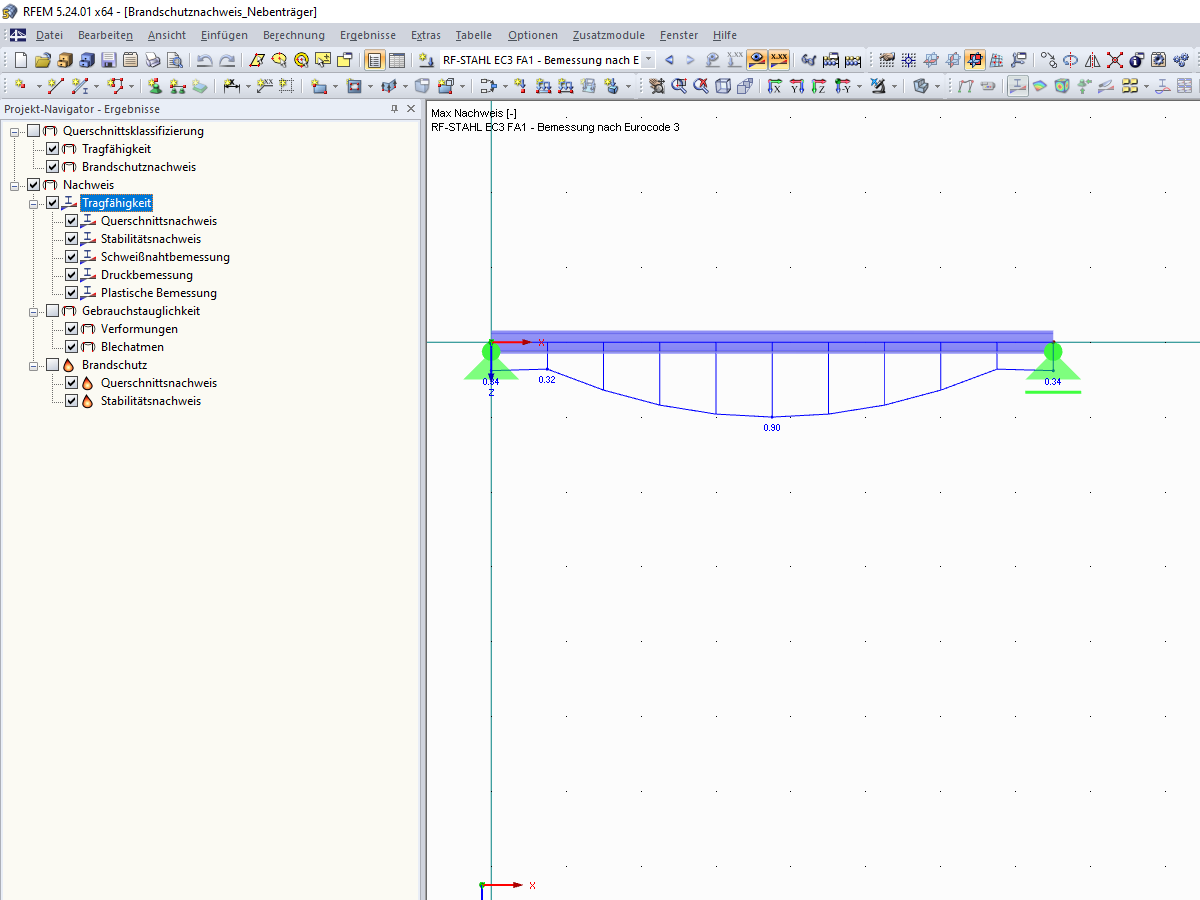Select the Querschnittsnachweis item under Tragfähigkeit
Screen dimensions: 1200x900
[x=159, y=221]
